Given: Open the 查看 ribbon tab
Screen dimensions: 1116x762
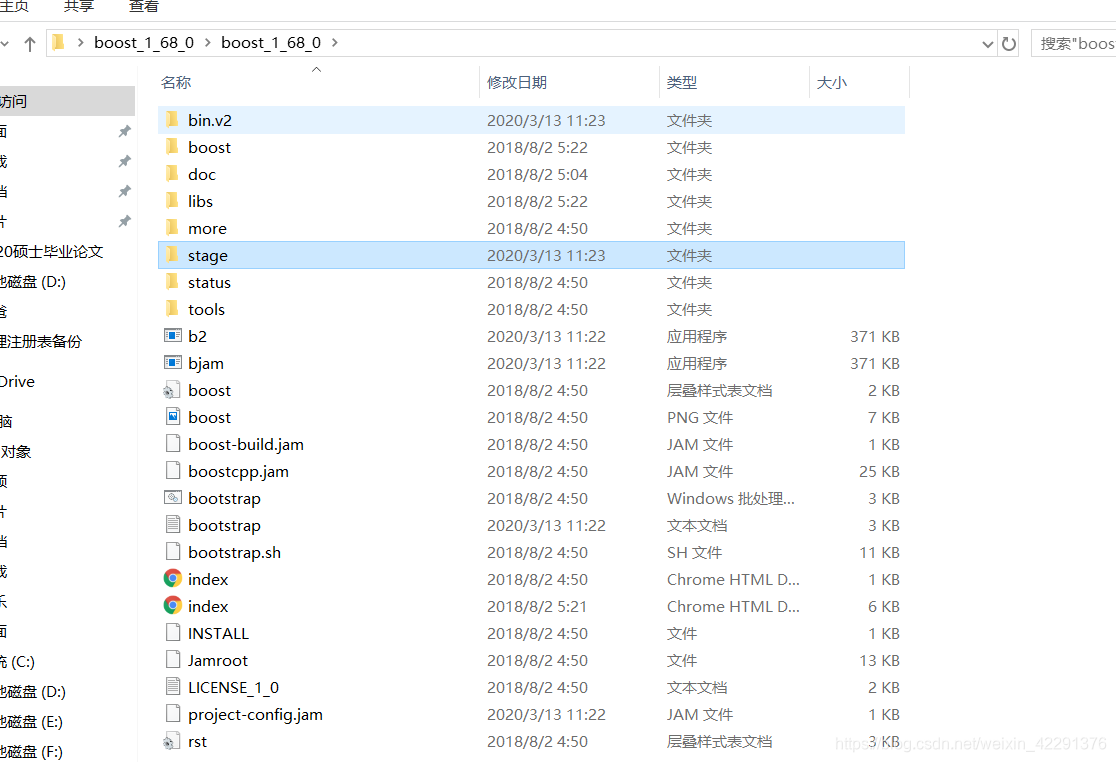Looking at the screenshot, I should (144, 6).
